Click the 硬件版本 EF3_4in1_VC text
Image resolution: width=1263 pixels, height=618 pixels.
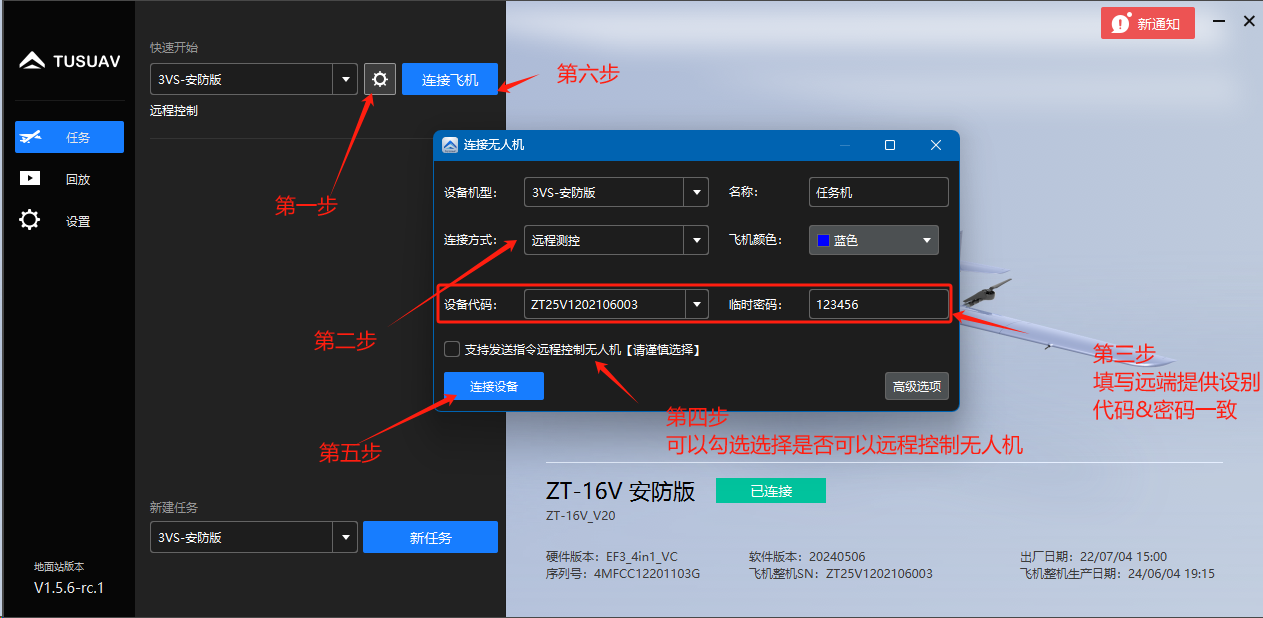pos(612,556)
